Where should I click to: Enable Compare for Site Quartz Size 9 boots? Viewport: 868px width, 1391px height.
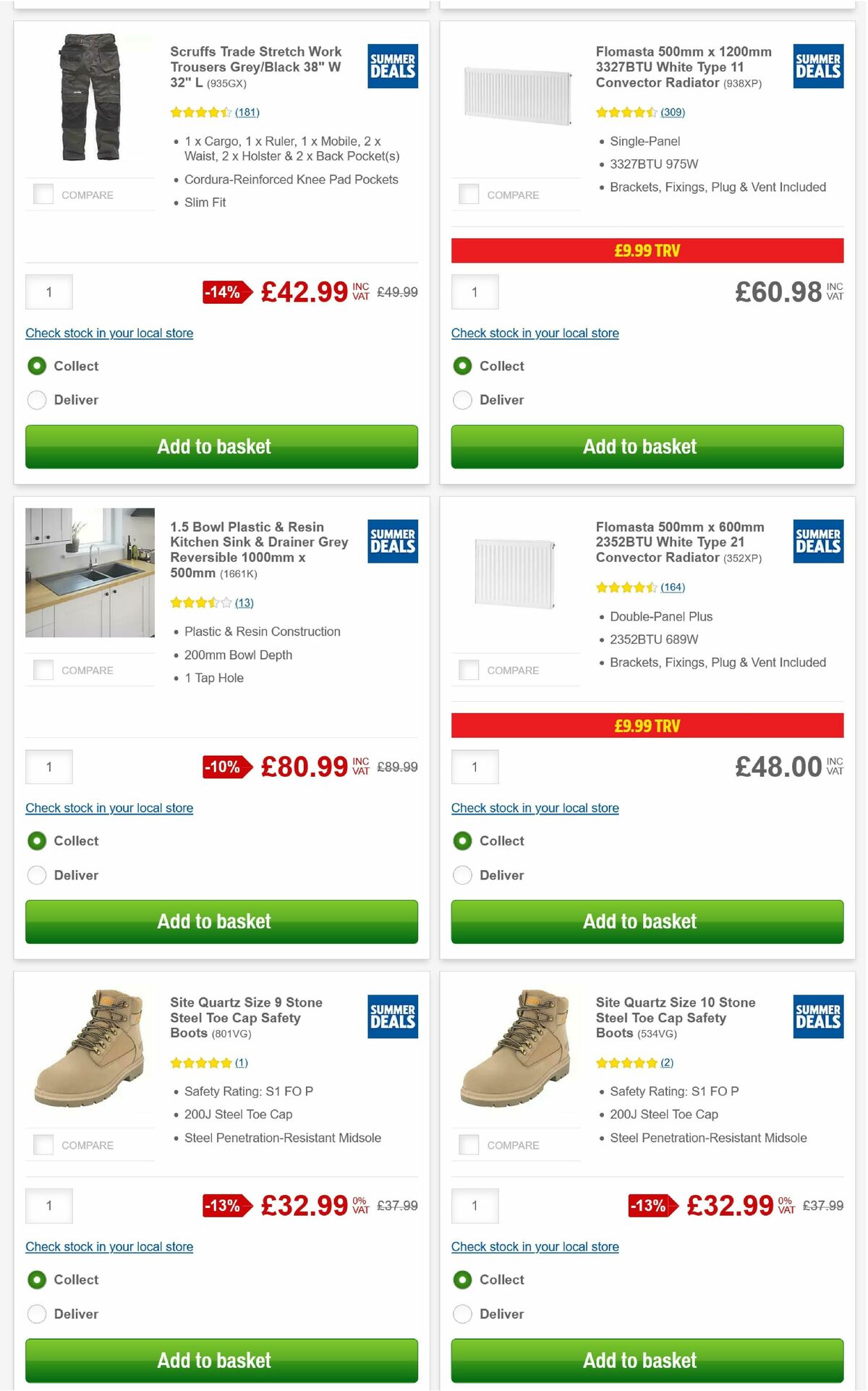[43, 1144]
